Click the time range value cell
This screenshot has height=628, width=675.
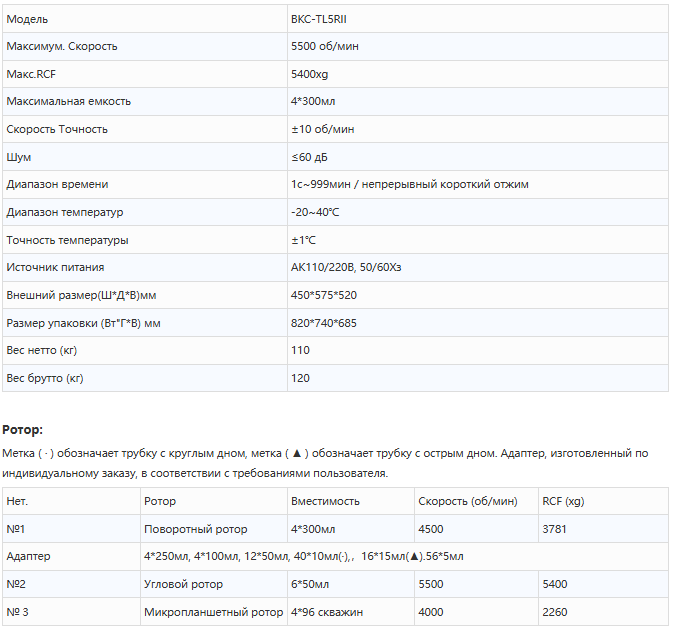[409, 185]
